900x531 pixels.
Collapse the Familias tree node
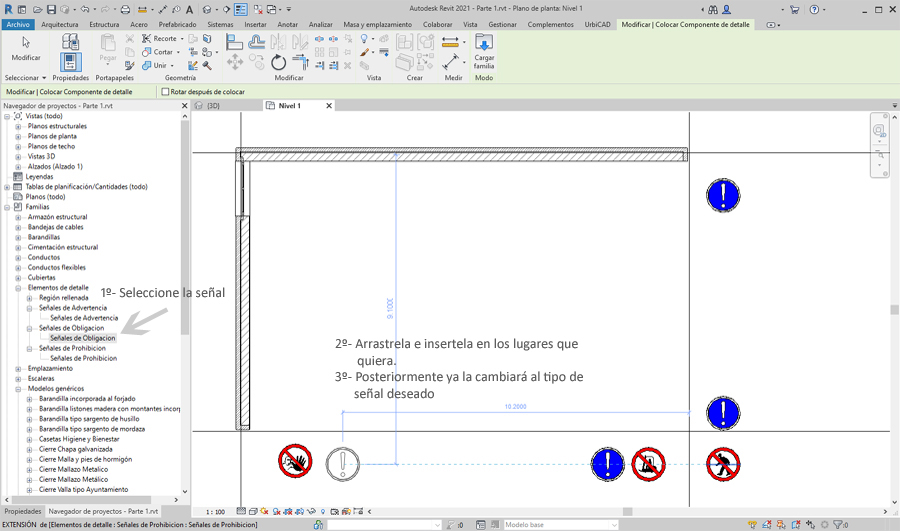[x=7, y=207]
